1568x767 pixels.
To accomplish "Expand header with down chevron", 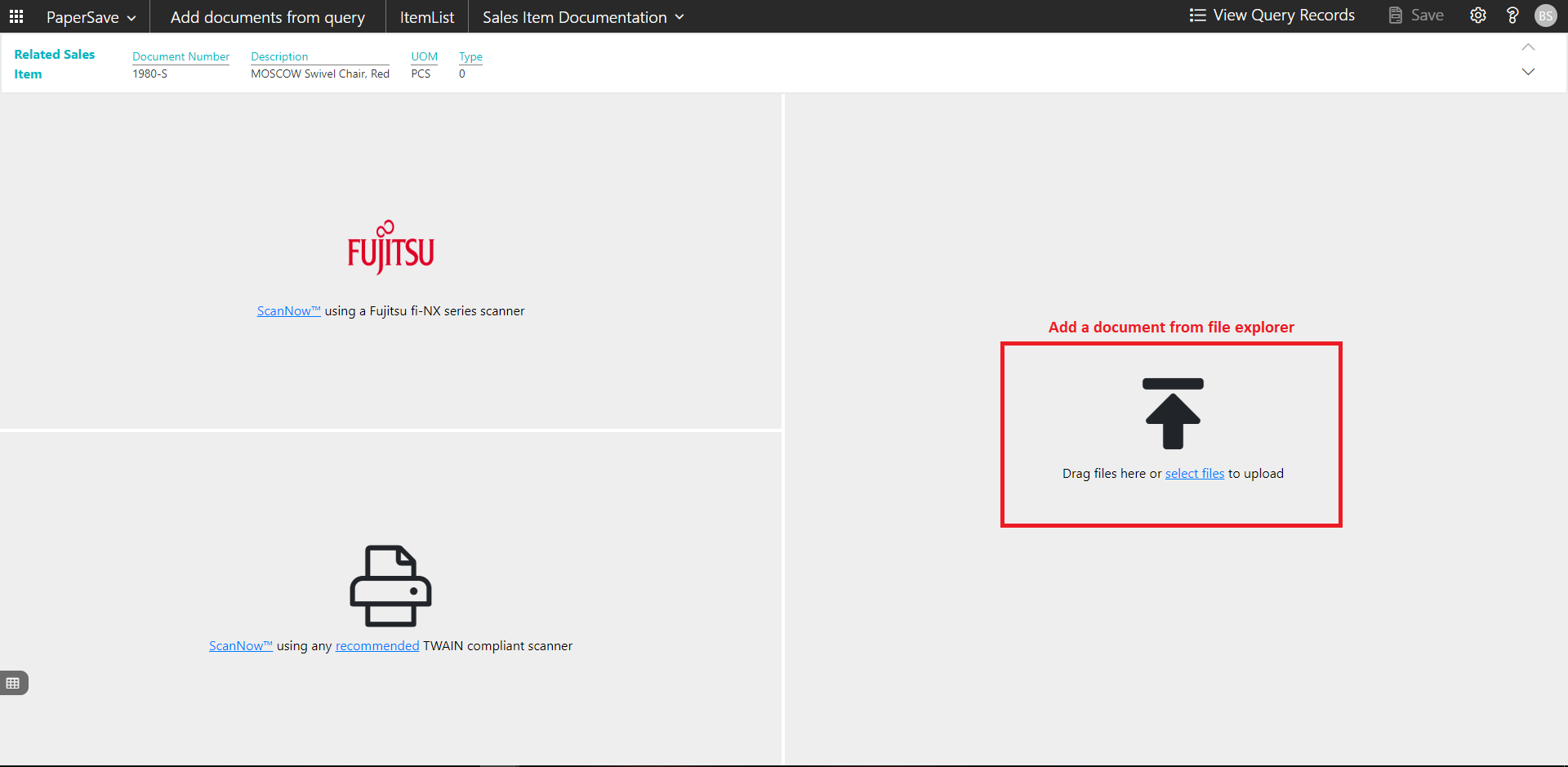I will 1528,72.
